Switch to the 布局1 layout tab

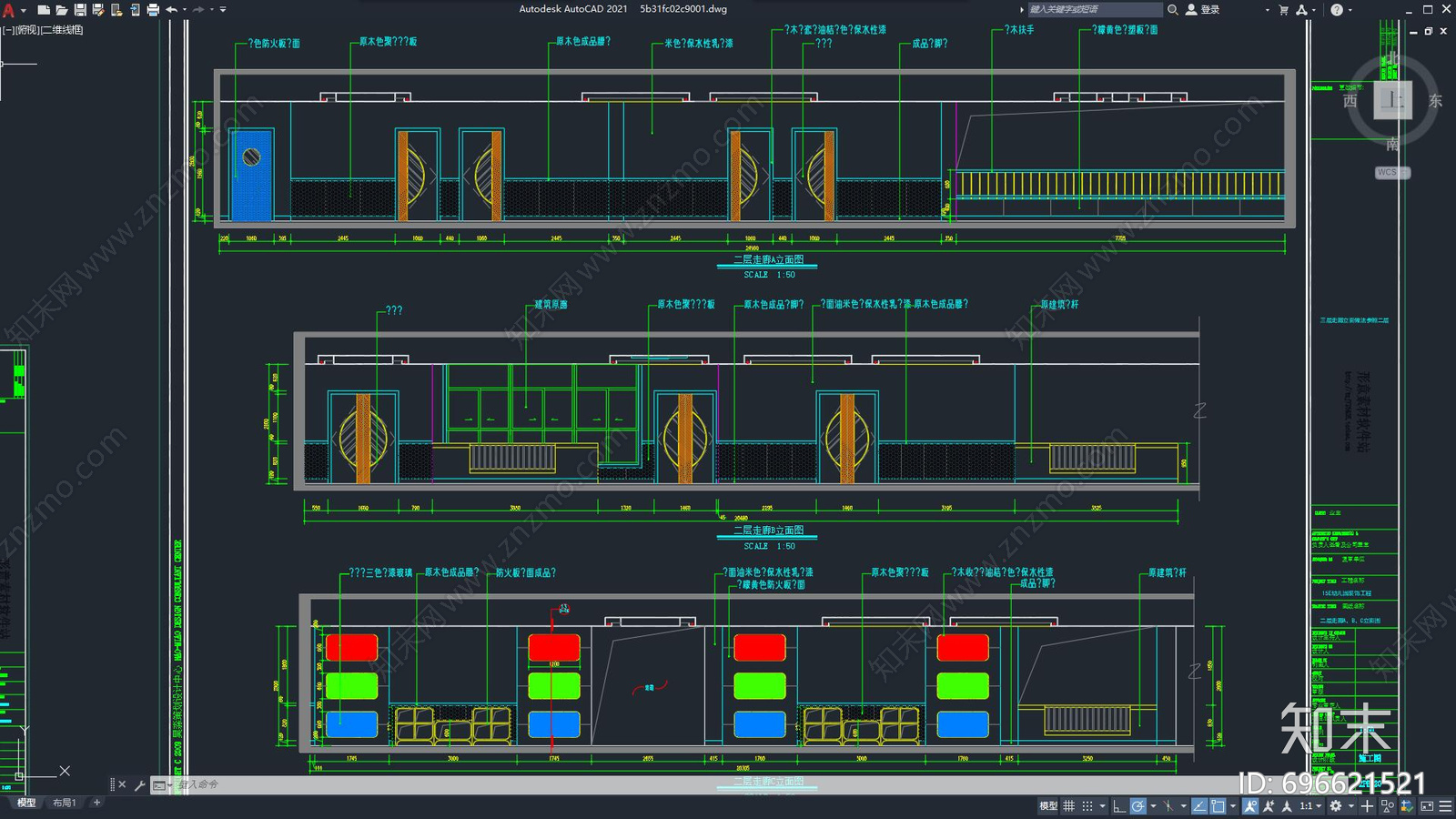click(64, 803)
